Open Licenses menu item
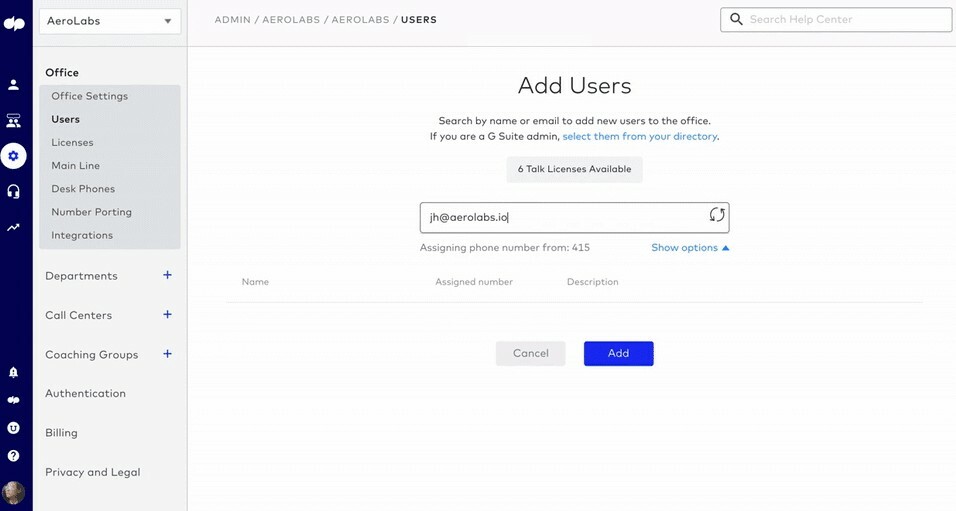Image resolution: width=956 pixels, height=511 pixels. (72, 142)
